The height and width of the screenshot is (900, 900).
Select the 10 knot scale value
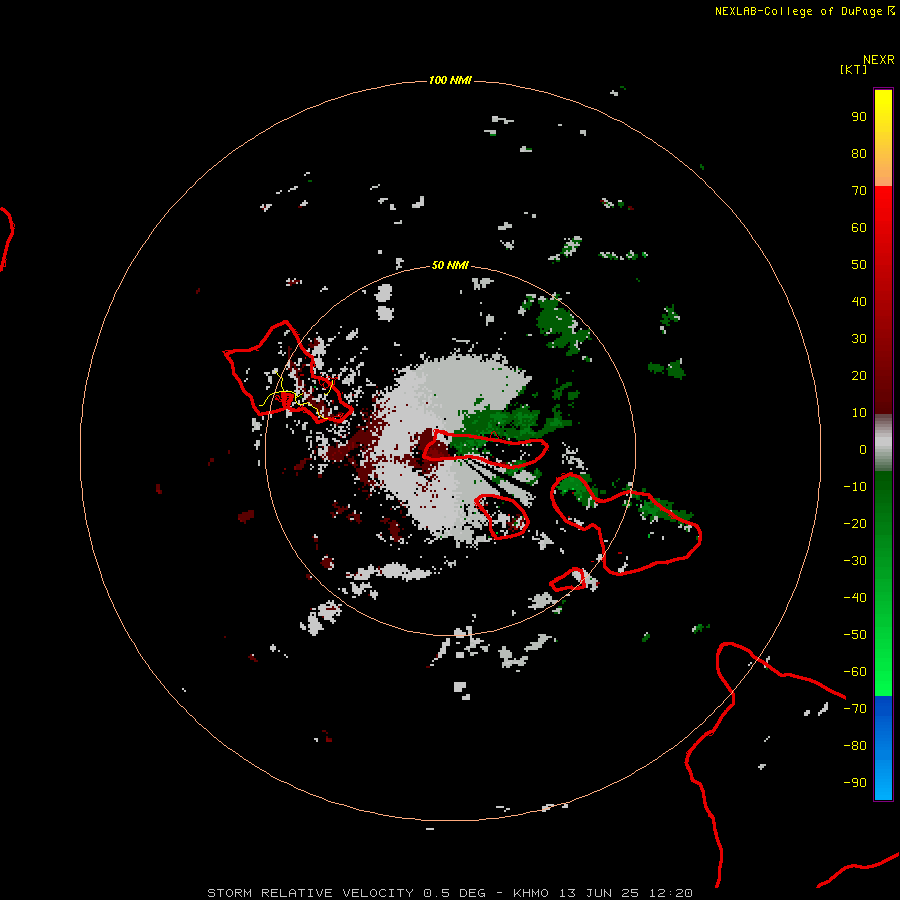[x=859, y=413]
